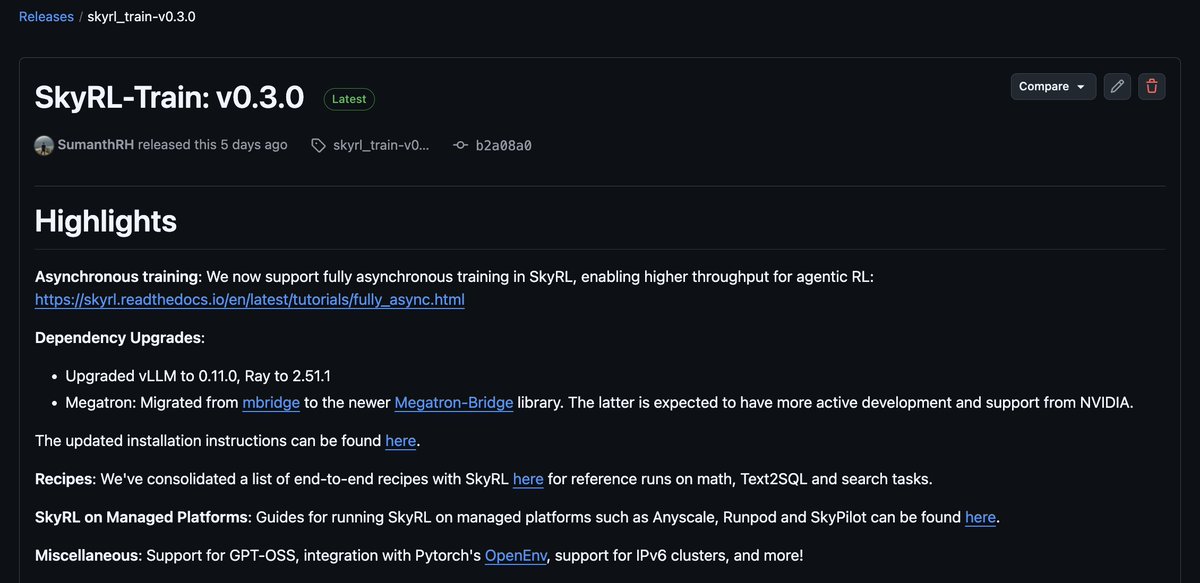
Task: Go to the Releases breadcrumb link
Action: click(46, 17)
